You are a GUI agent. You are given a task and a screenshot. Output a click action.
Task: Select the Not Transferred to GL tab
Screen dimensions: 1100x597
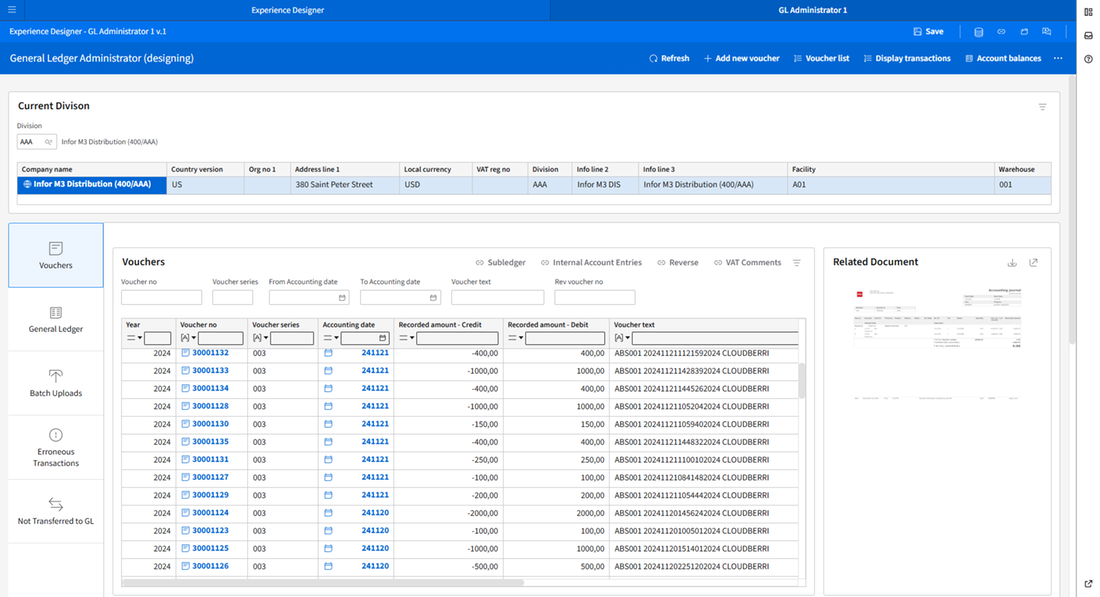point(56,511)
